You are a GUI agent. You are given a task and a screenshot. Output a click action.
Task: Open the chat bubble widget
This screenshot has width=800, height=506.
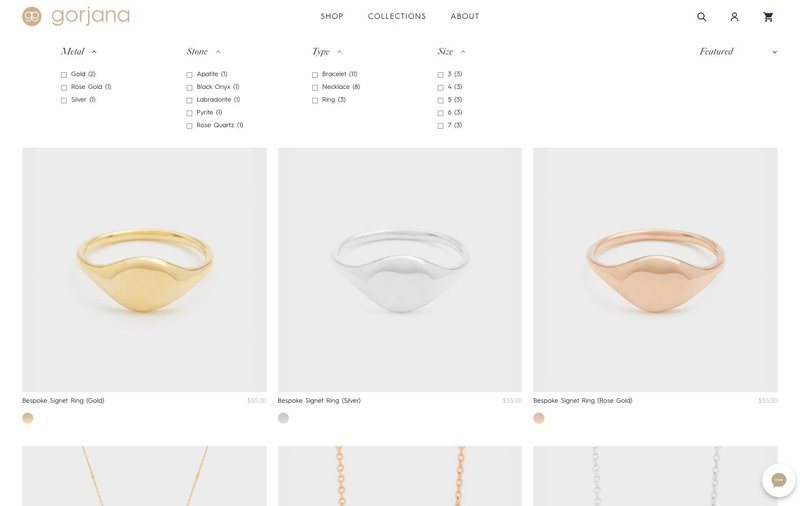click(x=779, y=480)
